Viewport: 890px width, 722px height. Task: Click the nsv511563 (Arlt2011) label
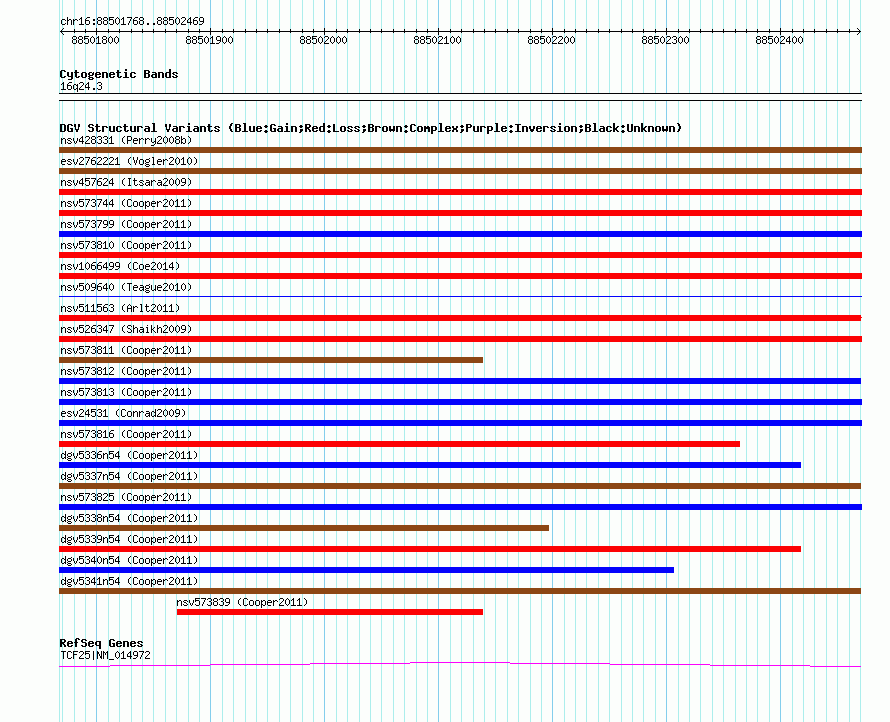[x=120, y=308]
